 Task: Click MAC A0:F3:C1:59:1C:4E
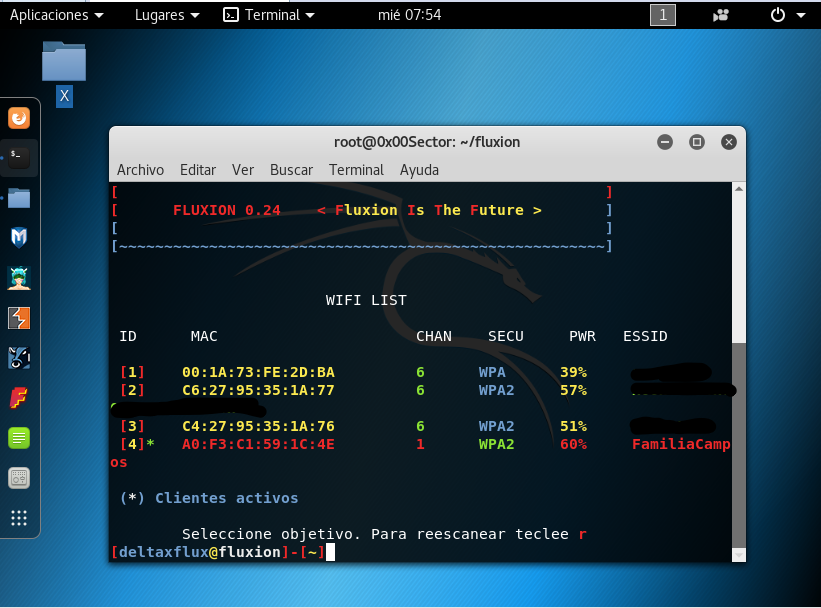click(x=258, y=444)
